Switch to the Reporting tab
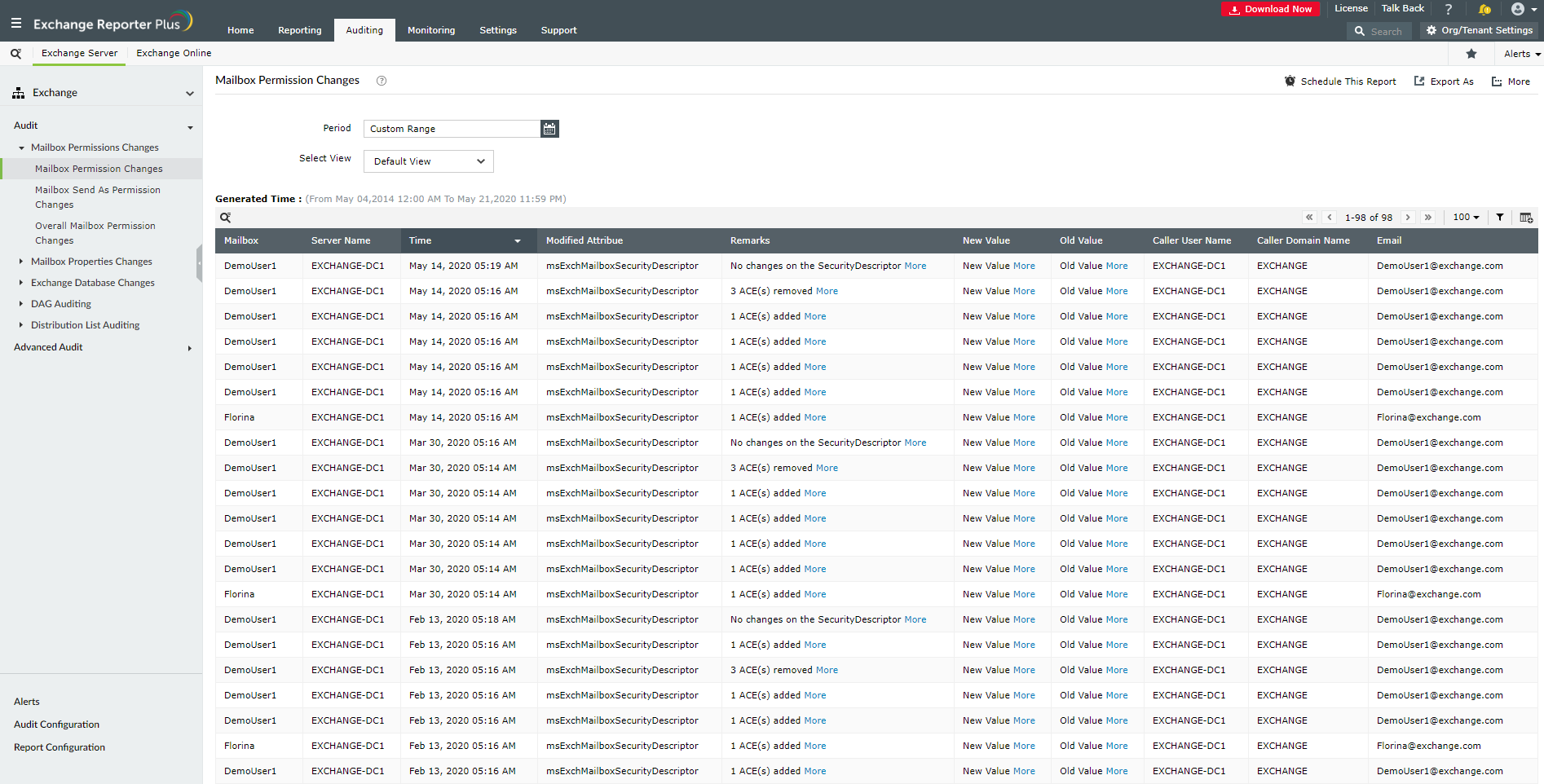The image size is (1544, 784). click(x=299, y=30)
